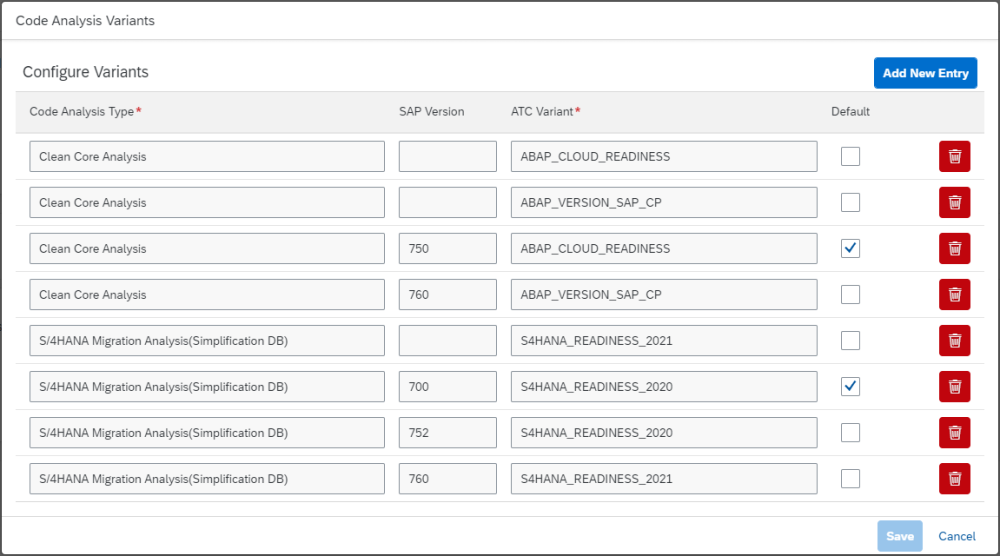
Task: Click Code Analysis Type field in version 750 row
Action: (x=207, y=248)
